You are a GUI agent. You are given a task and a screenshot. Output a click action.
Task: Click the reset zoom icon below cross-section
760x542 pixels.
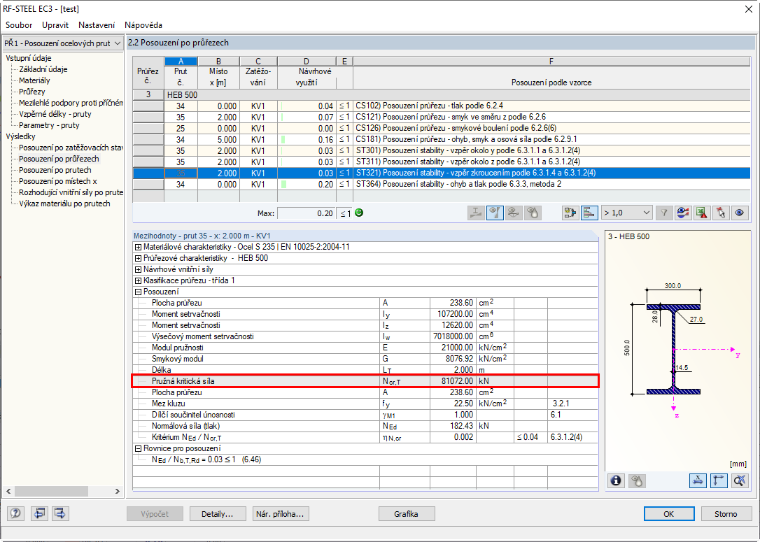click(x=739, y=480)
